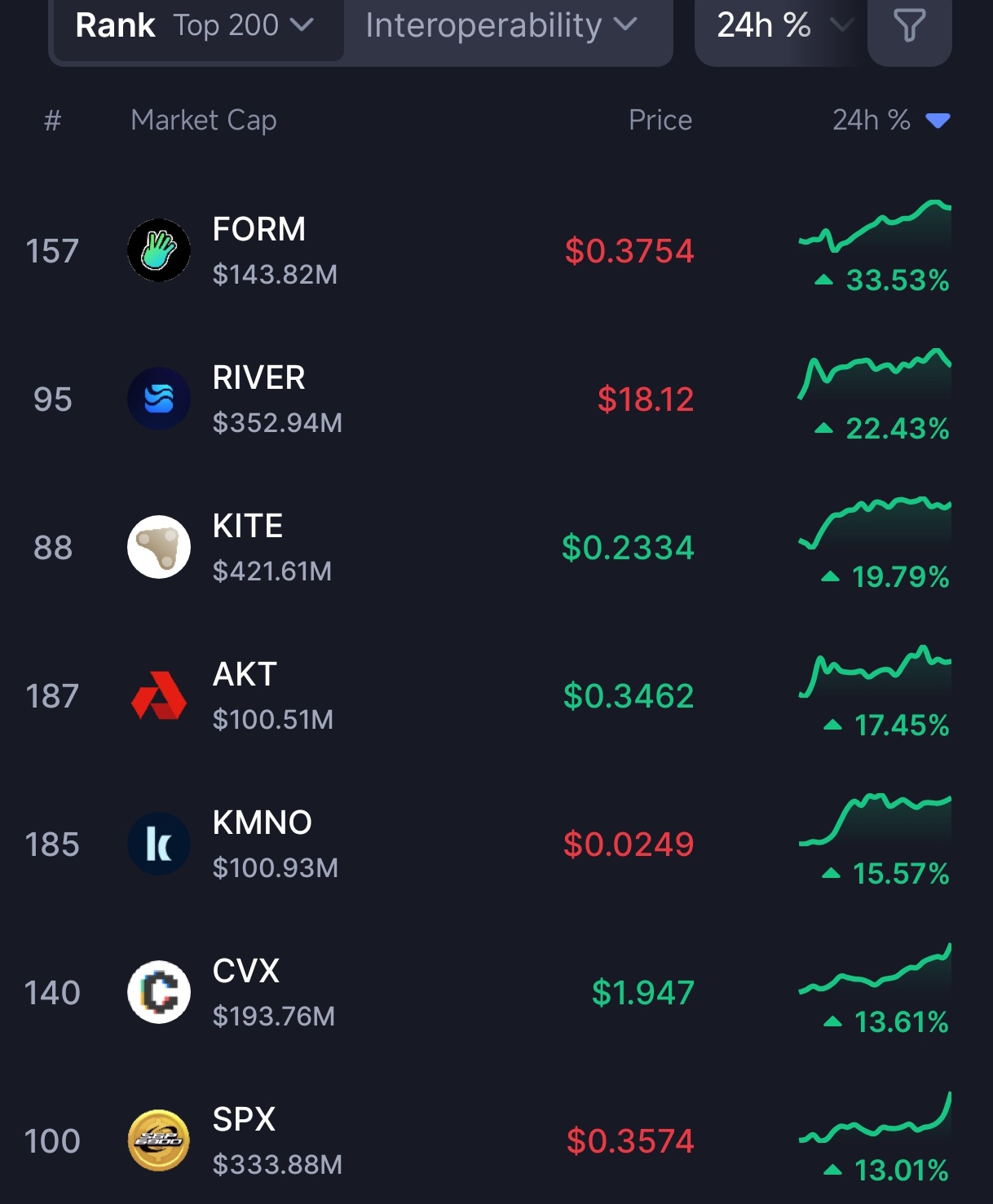993x1204 pixels.
Task: Toggle the 24h % sort arrow
Action: (x=938, y=121)
